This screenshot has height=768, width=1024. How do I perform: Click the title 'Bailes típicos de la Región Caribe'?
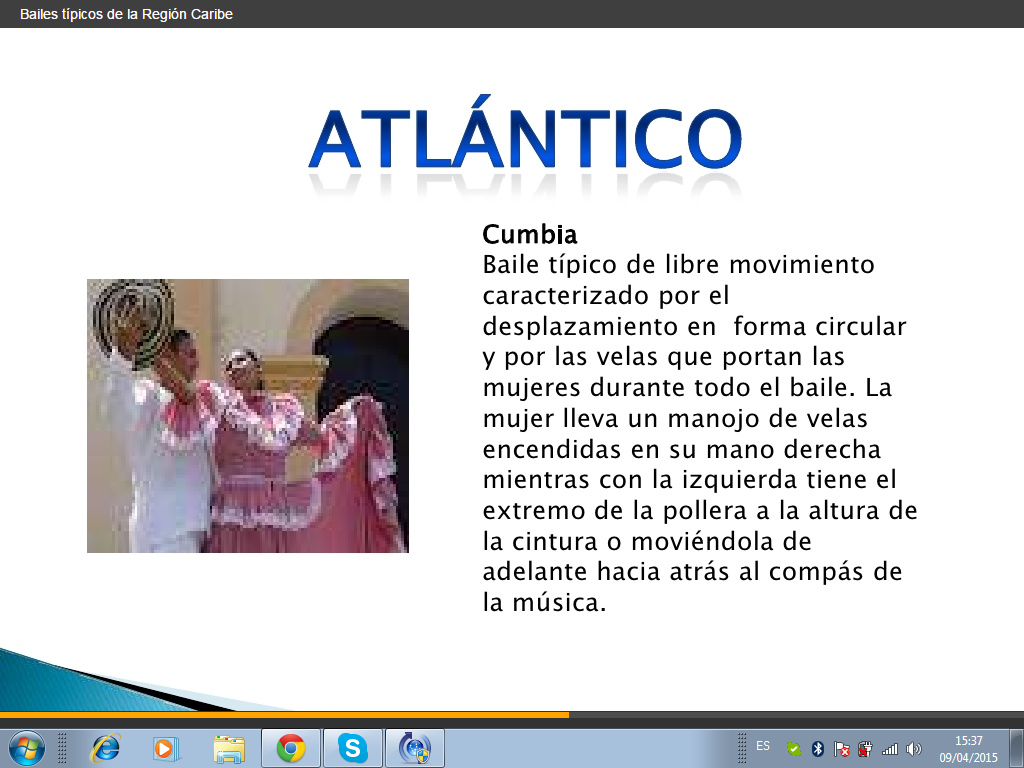(127, 14)
